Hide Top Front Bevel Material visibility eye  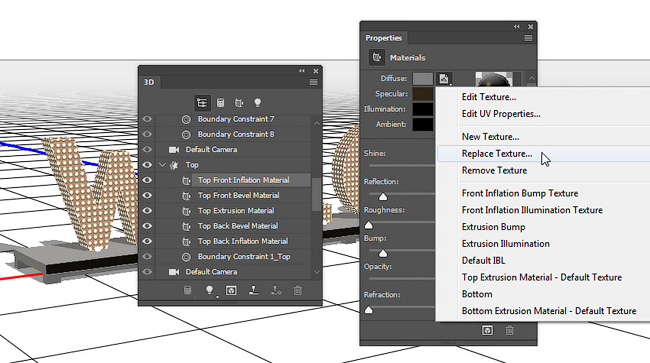click(147, 195)
